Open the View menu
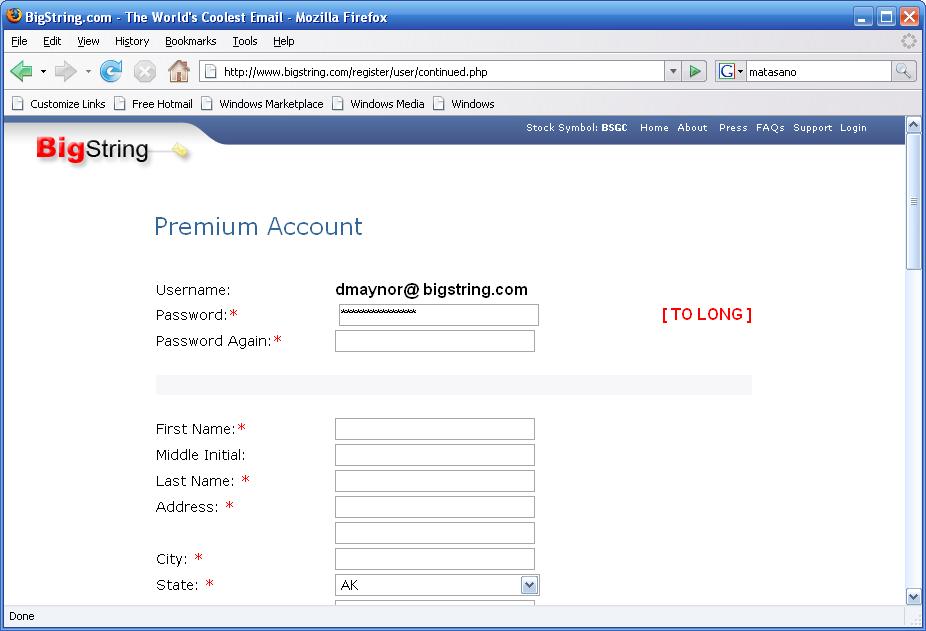 coord(88,41)
